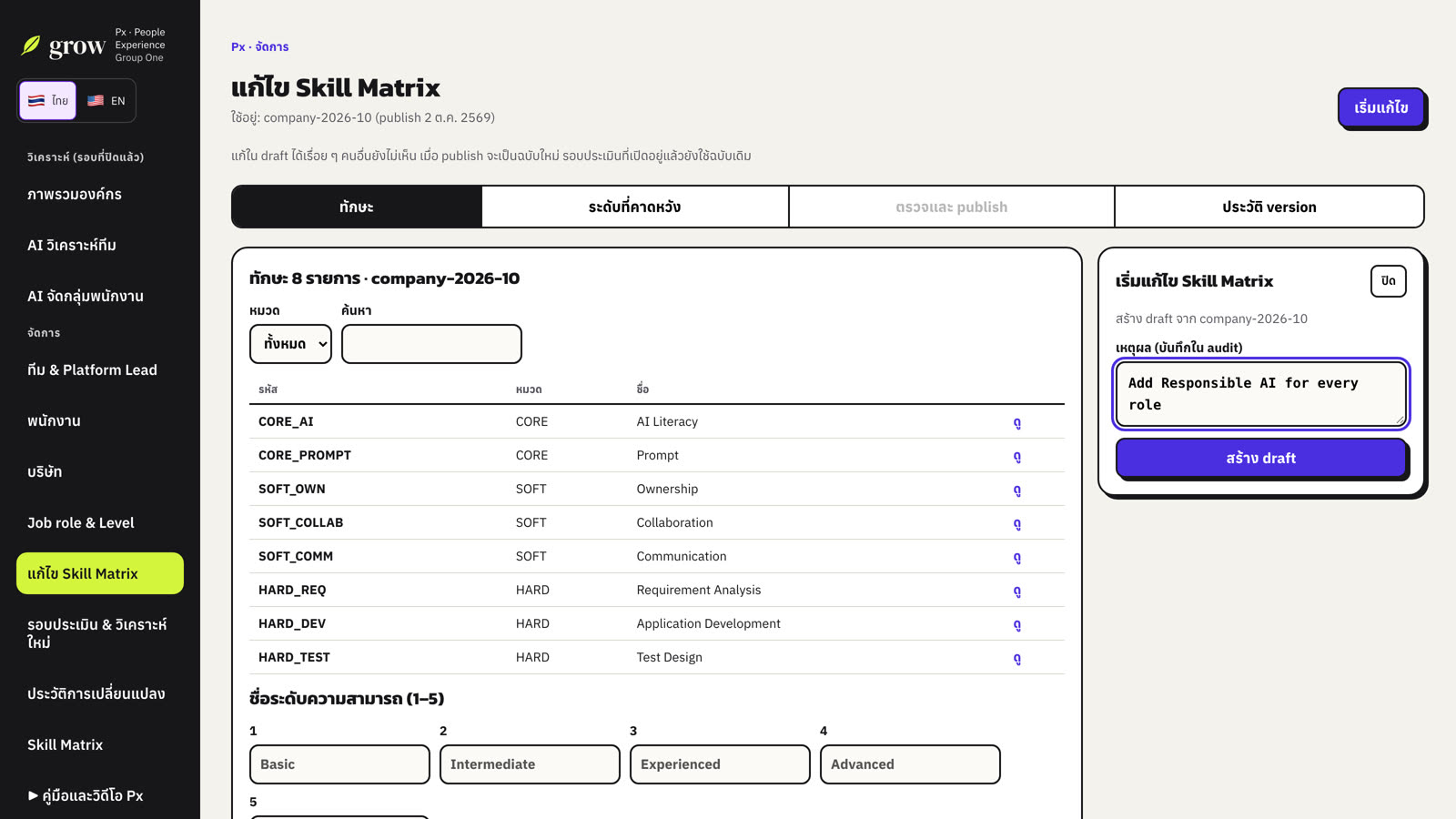Switch language to Thai flag option
Screen dimensions: 1456x819
point(48,100)
